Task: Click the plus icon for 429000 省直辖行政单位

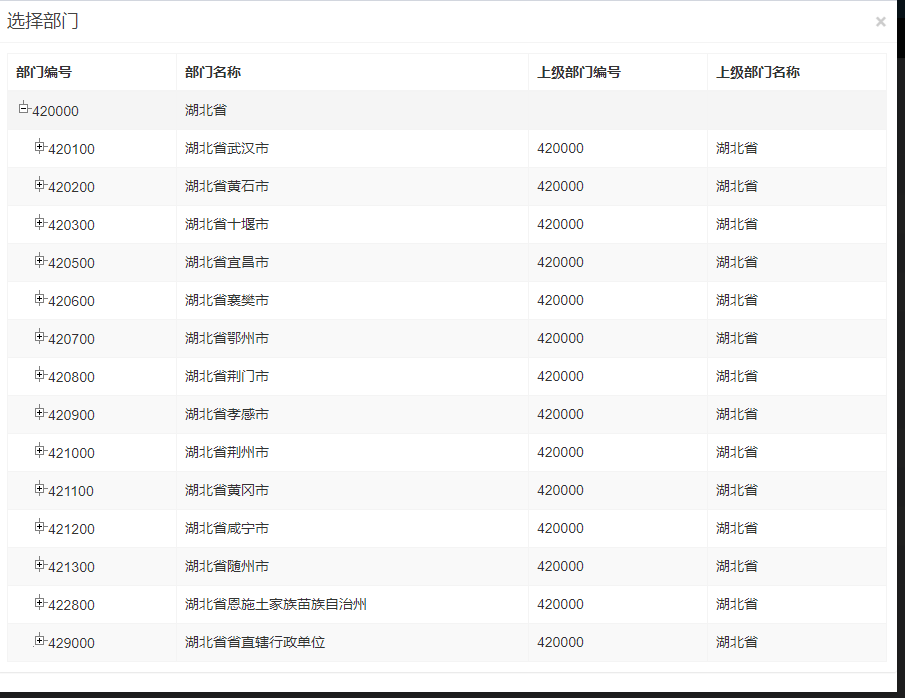Action: click(39, 642)
